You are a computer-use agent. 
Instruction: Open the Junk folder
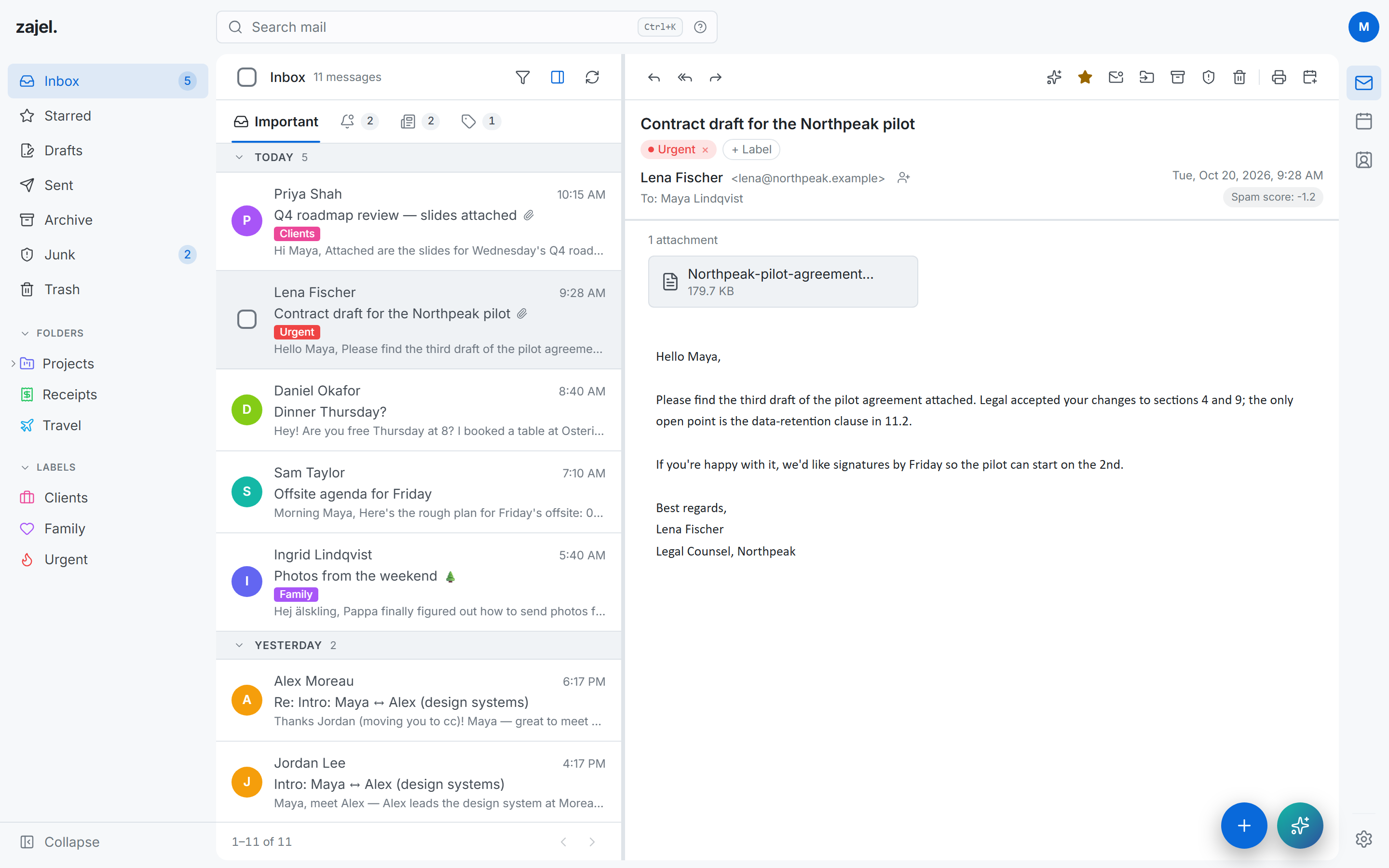[108, 255]
